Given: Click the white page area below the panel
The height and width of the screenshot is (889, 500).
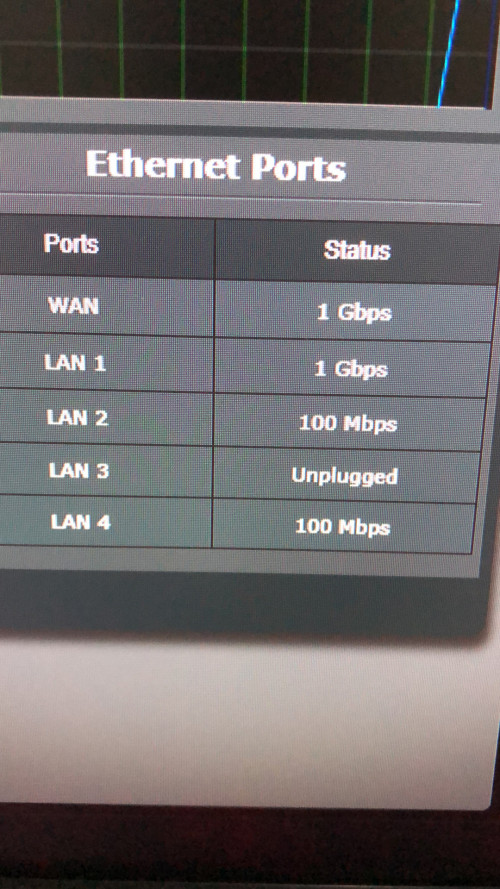Looking at the screenshot, I should (238, 720).
